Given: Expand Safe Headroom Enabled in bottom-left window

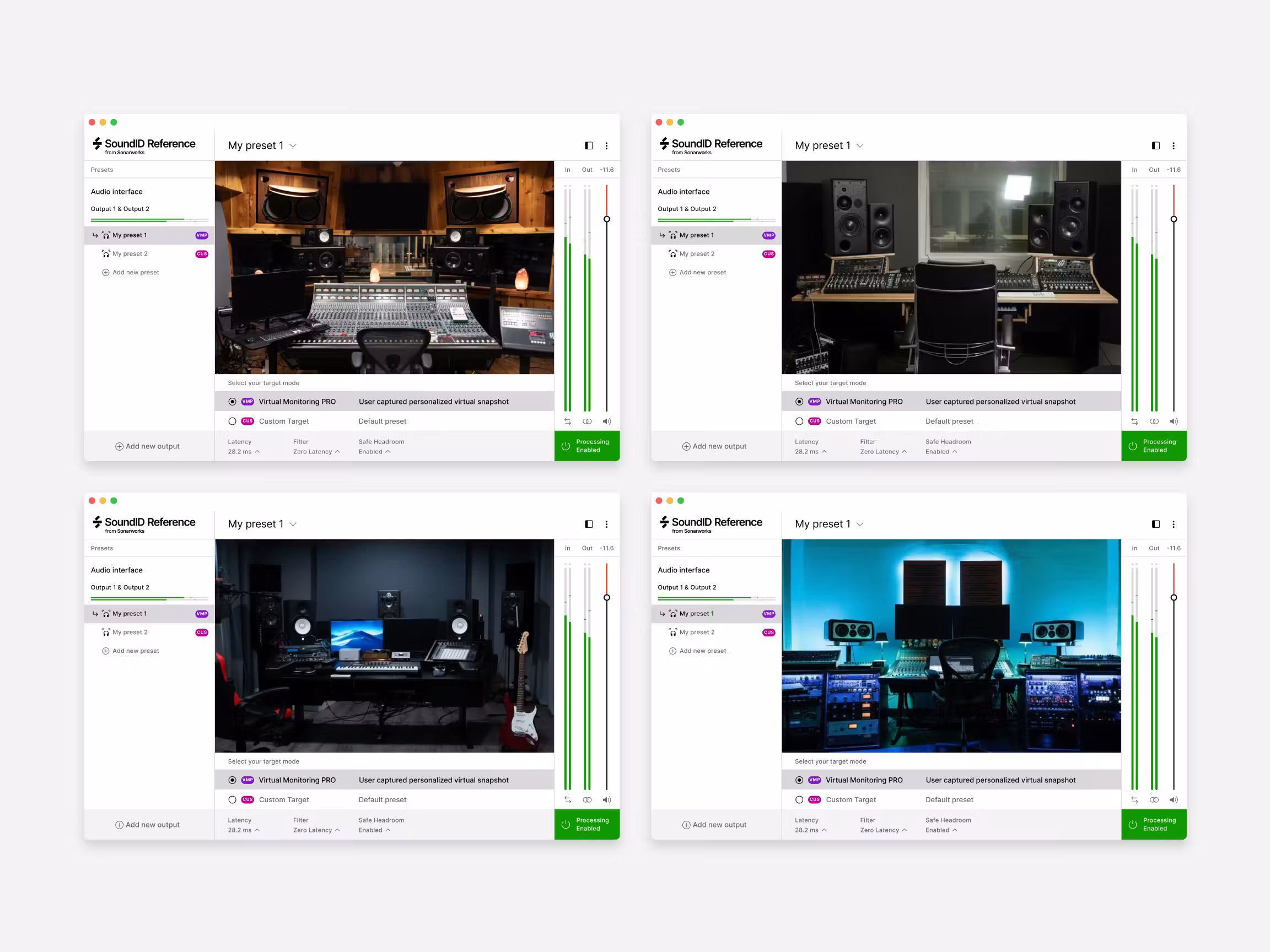Looking at the screenshot, I should 374,830.
